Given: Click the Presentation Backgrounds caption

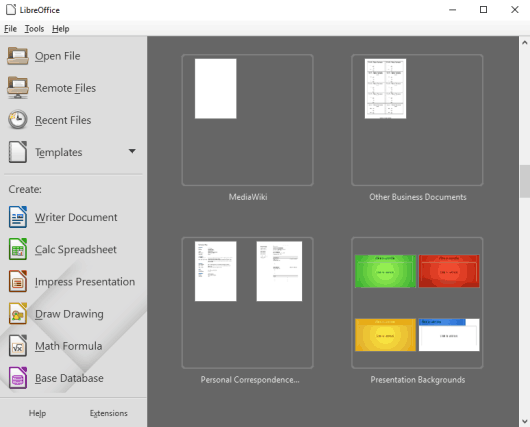Looking at the screenshot, I should click(x=418, y=380).
